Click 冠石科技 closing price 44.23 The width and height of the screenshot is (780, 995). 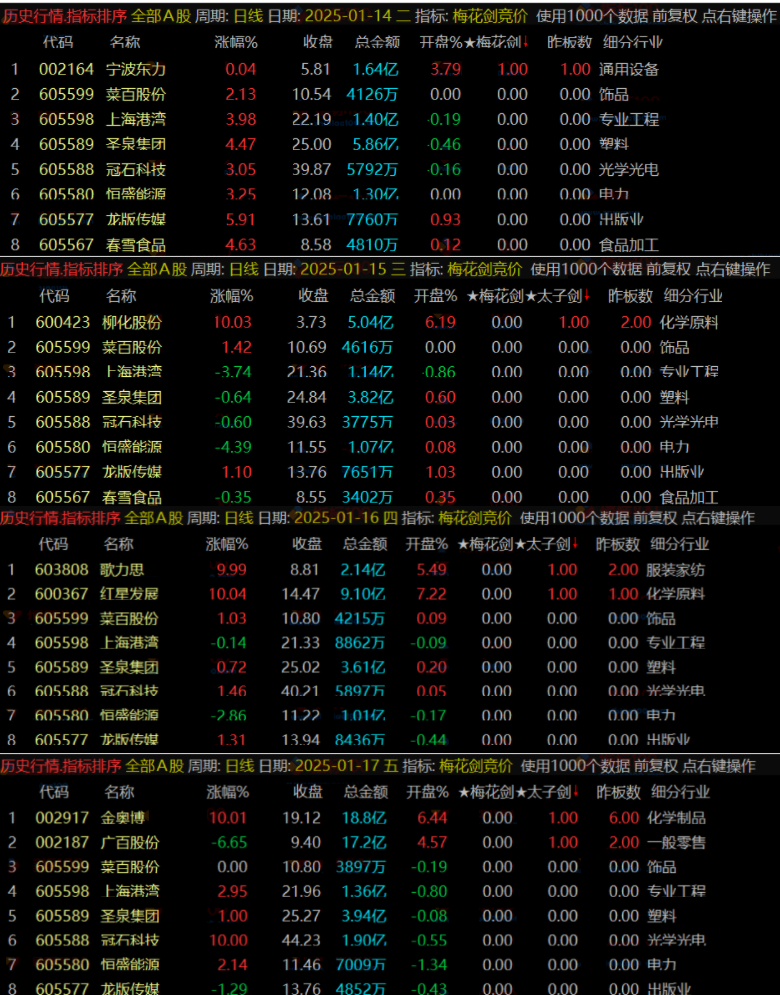point(301,940)
